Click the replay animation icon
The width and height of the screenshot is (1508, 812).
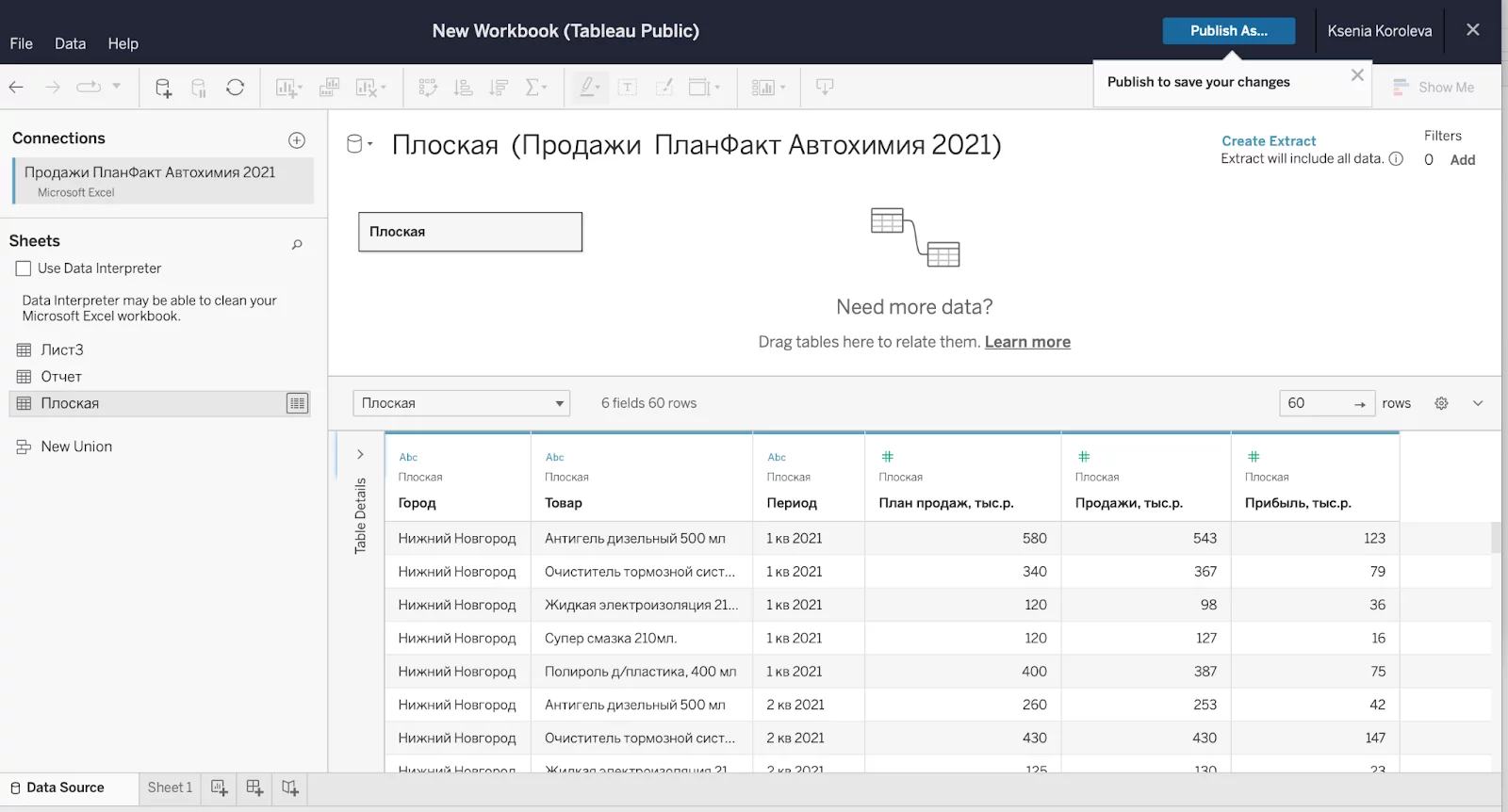(x=89, y=87)
